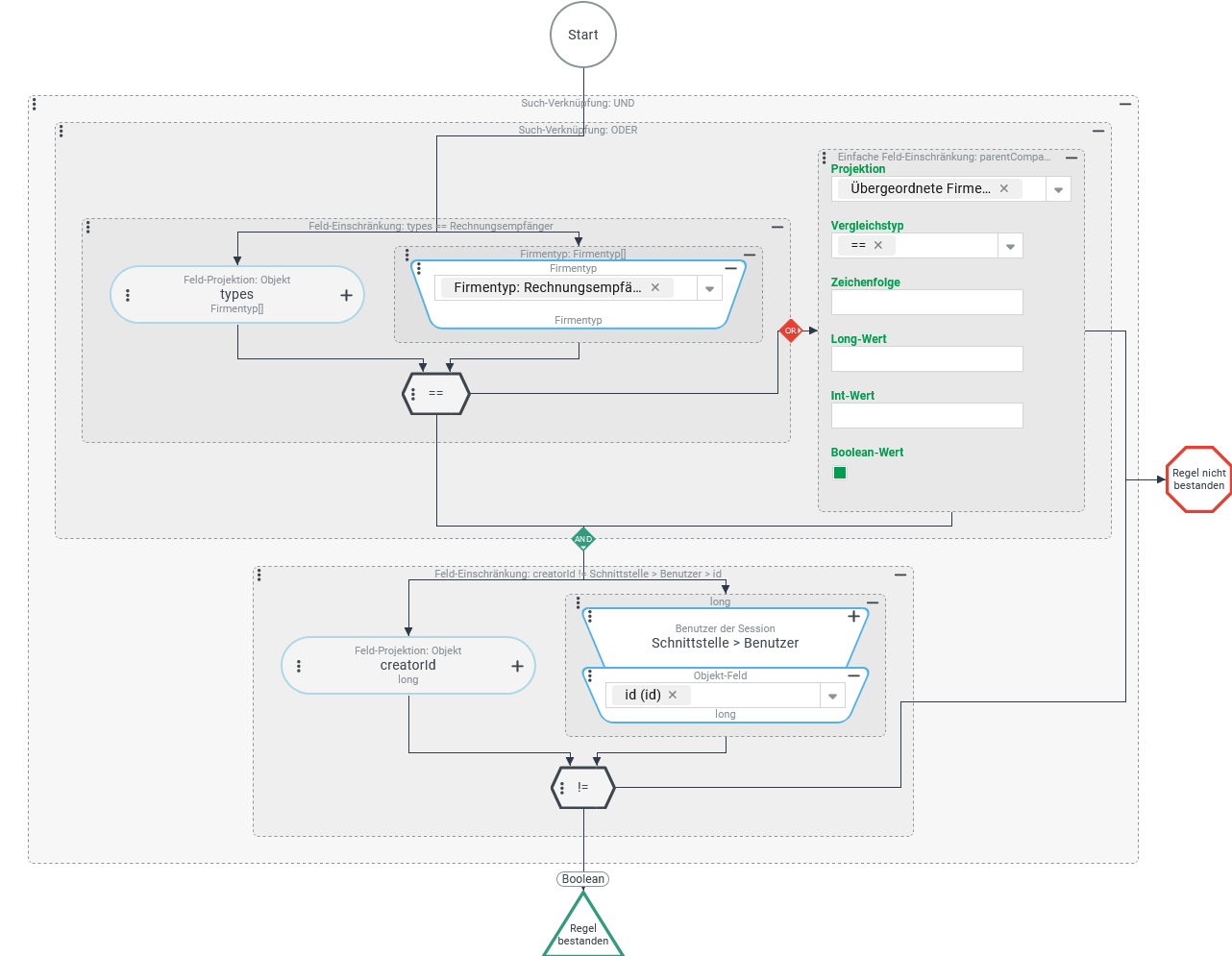1232x956 pixels.
Task: Click the plus icon on the creatorId projection
Action: (517, 666)
